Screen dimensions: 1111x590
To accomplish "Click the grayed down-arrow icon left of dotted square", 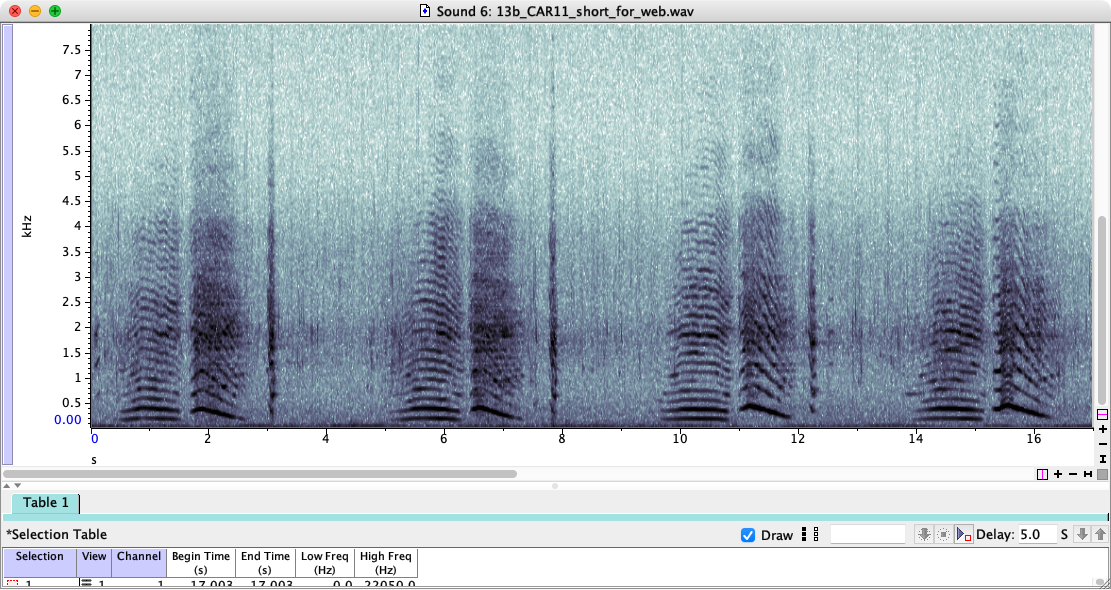I will pos(923,535).
